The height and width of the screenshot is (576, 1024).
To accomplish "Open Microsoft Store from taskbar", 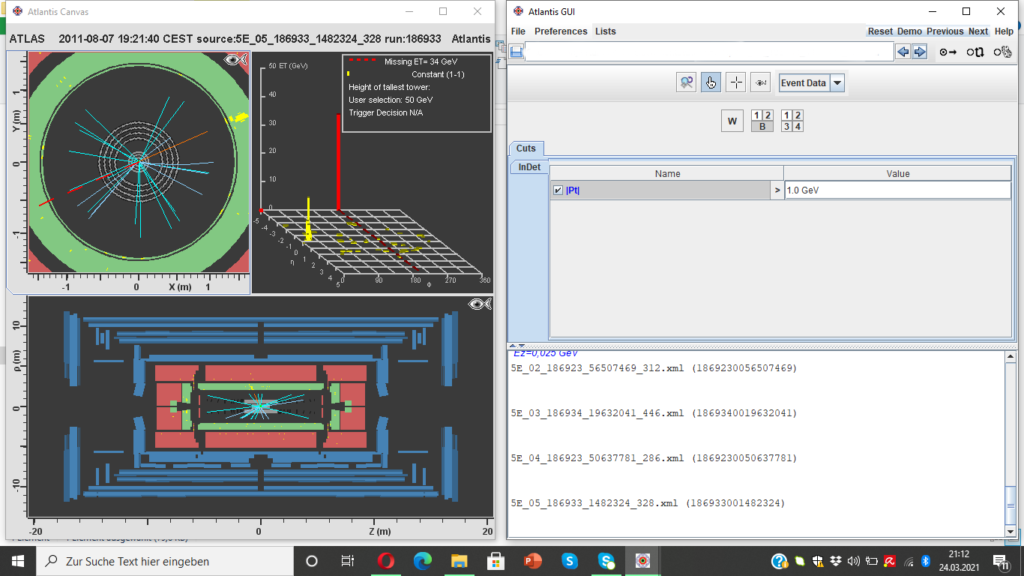I will click(x=496, y=561).
